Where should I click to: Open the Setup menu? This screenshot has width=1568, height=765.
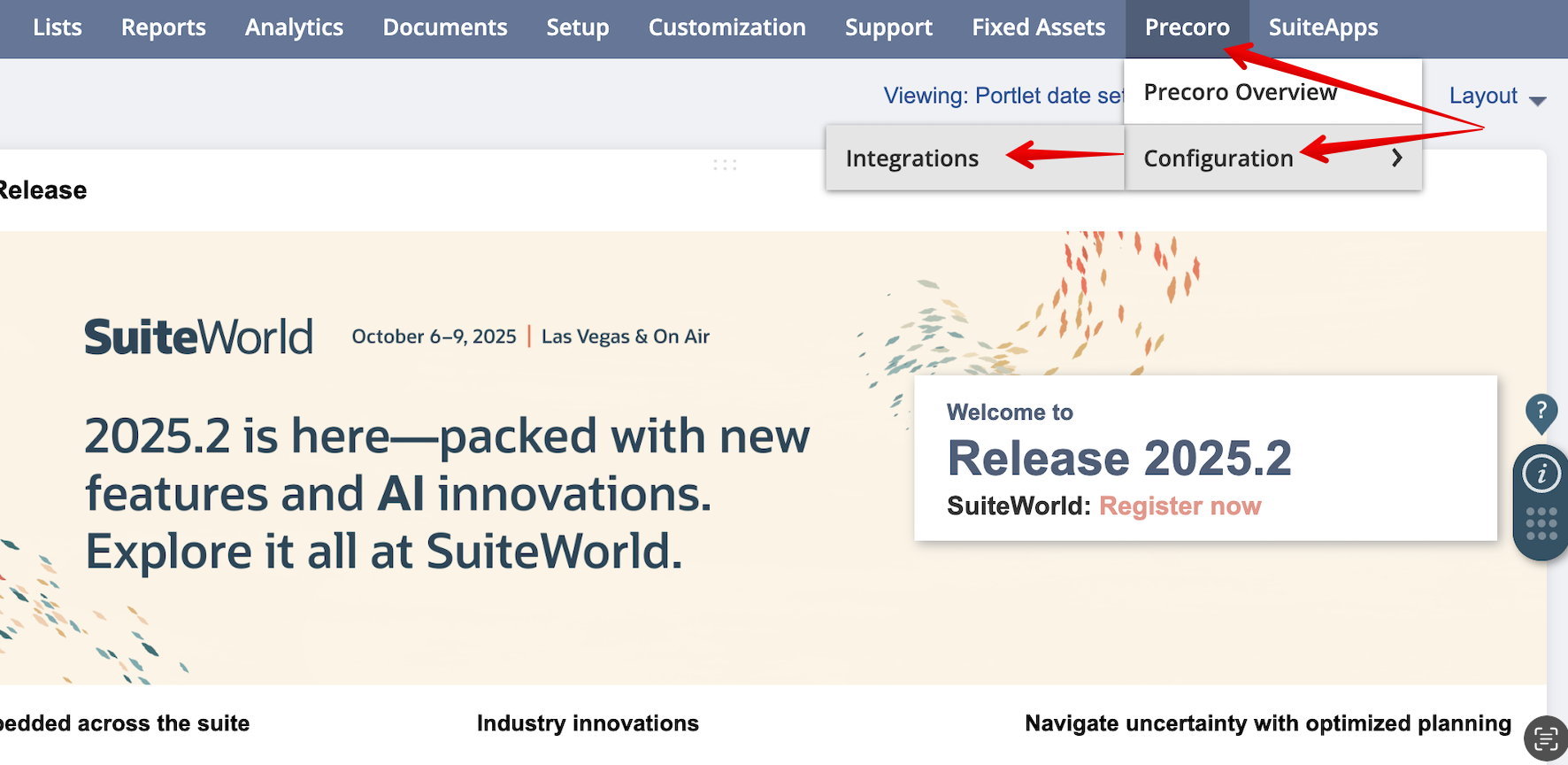578,27
